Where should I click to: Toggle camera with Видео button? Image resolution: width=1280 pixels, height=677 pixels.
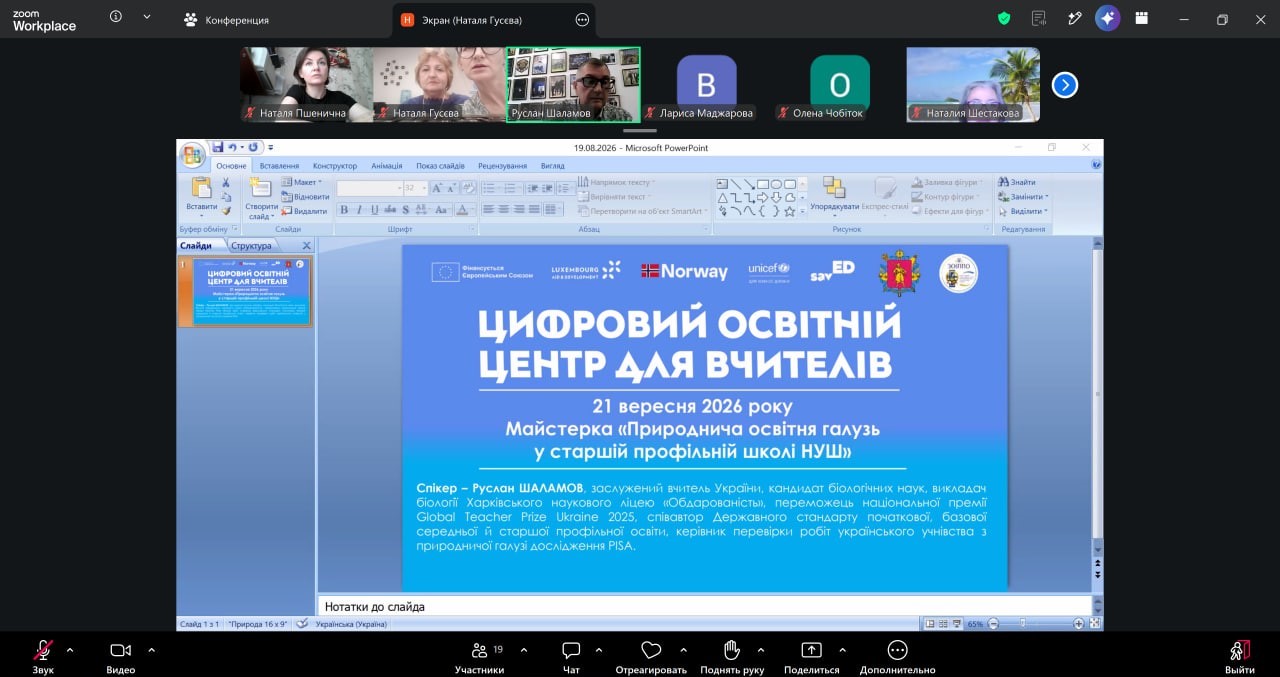tap(121, 657)
